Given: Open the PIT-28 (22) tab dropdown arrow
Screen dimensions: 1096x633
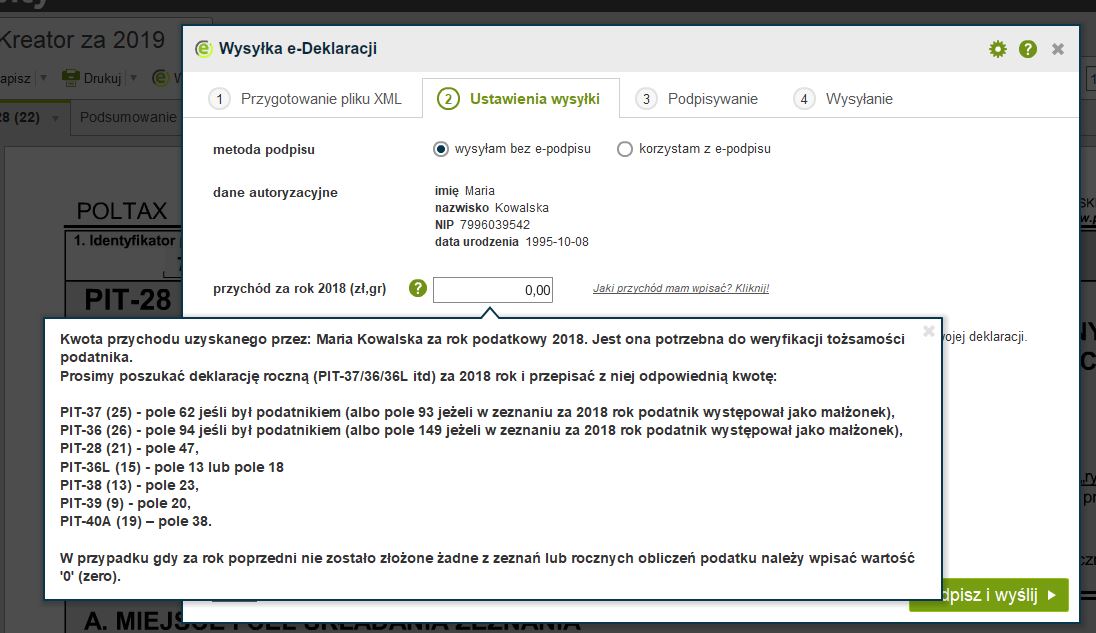Looking at the screenshot, I should (56, 118).
